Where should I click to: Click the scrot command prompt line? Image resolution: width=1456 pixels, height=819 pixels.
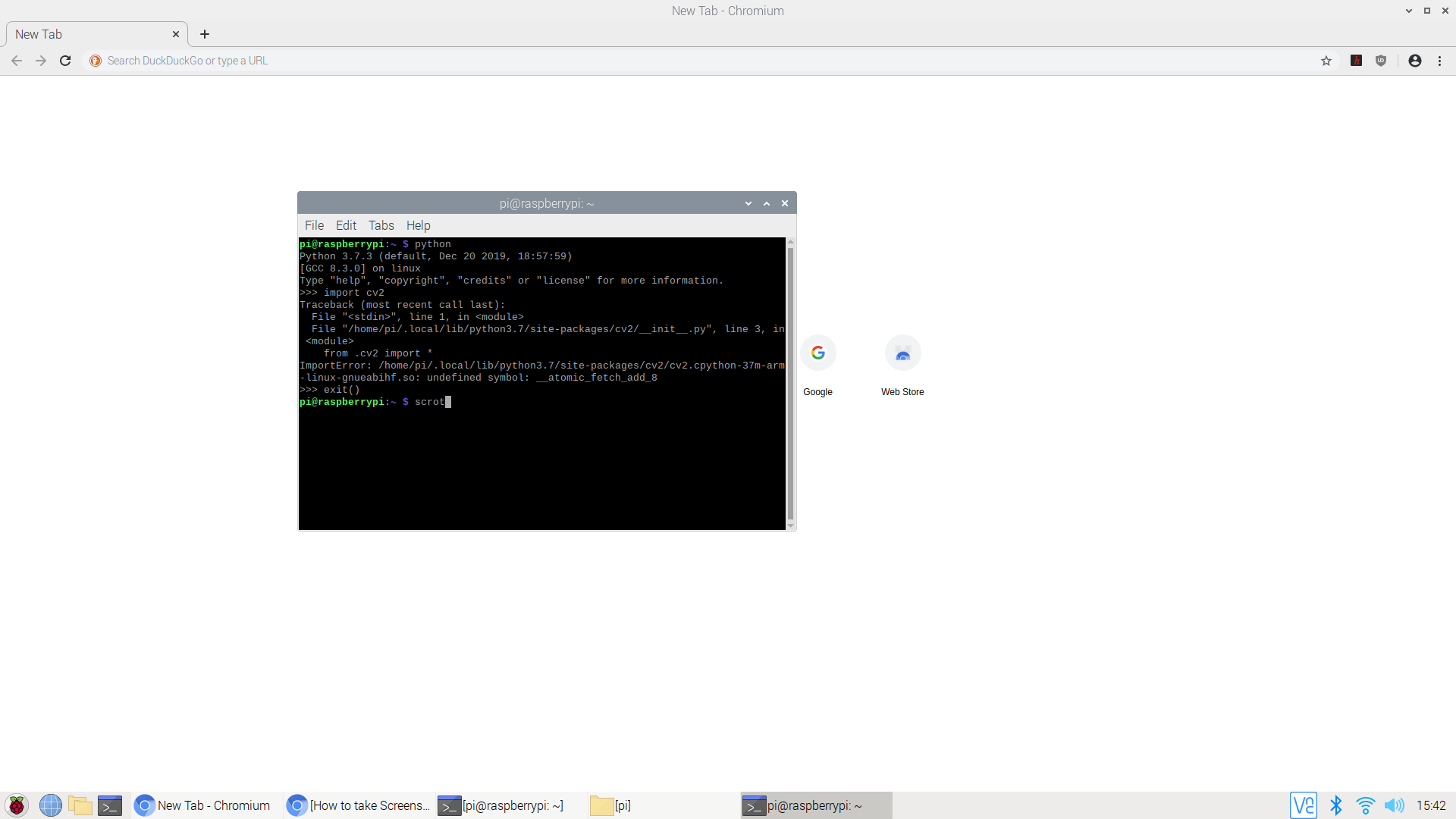click(375, 402)
